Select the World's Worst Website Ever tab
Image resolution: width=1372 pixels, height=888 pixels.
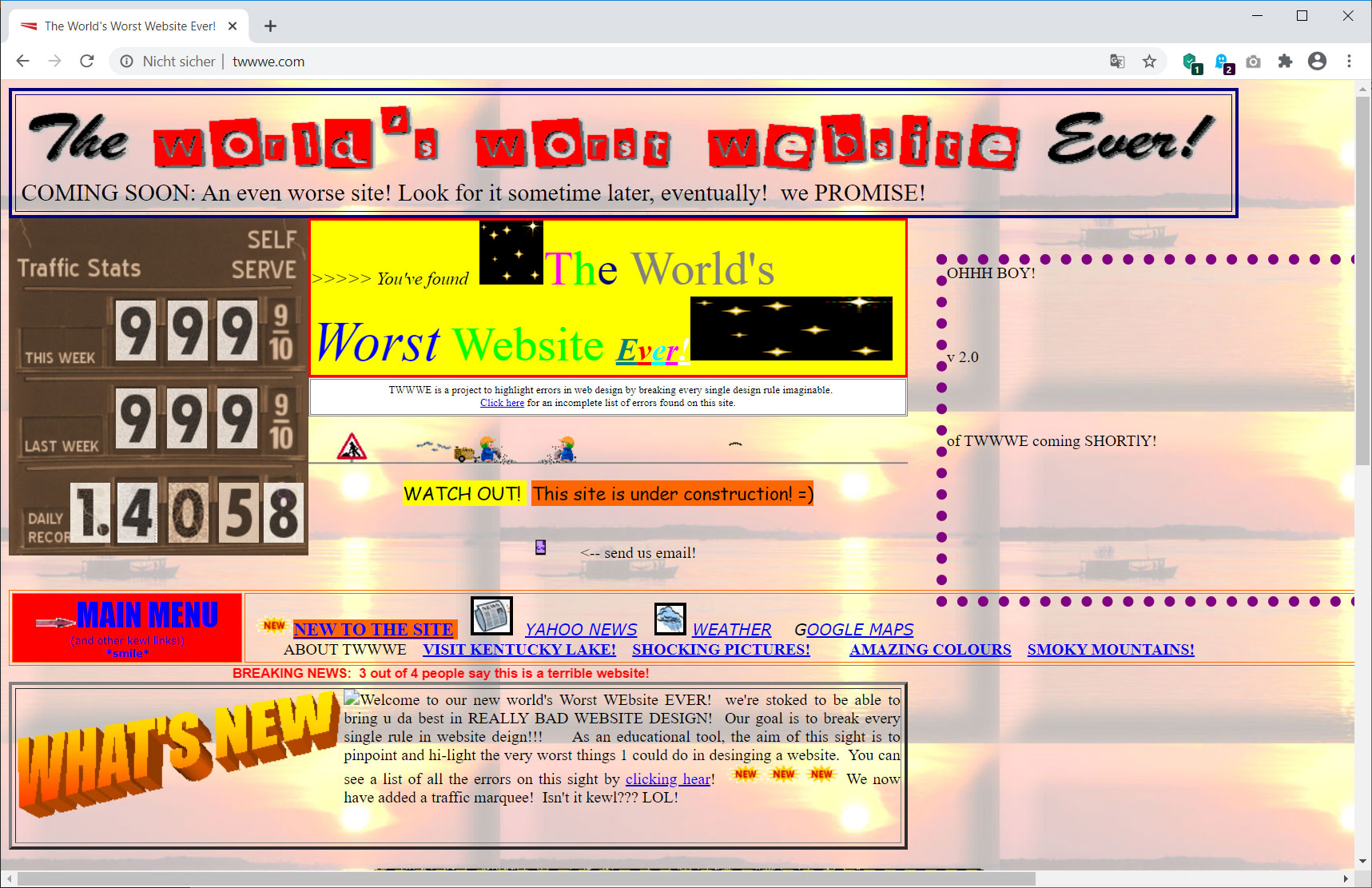coord(128,25)
